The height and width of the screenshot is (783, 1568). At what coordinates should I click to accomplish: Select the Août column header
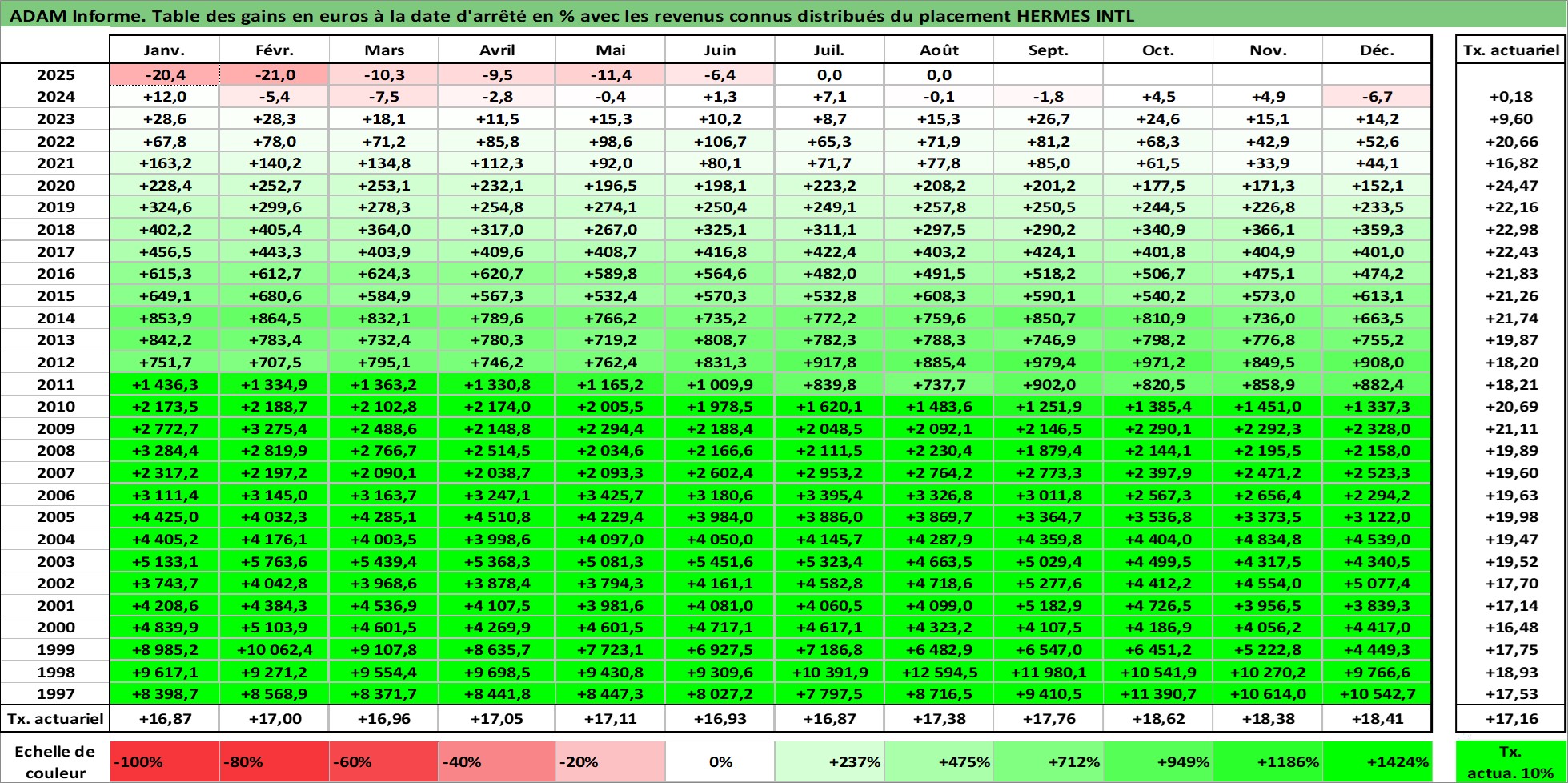939,50
